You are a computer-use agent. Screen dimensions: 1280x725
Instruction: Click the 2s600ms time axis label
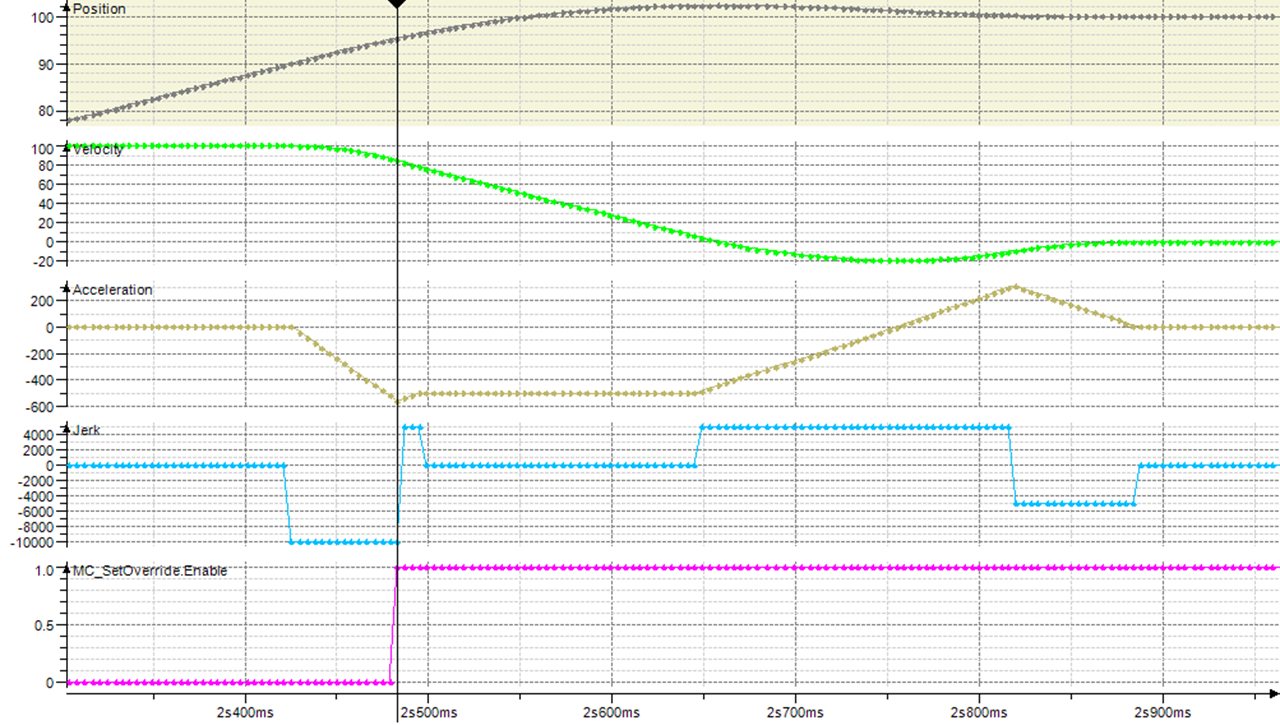coord(611,712)
